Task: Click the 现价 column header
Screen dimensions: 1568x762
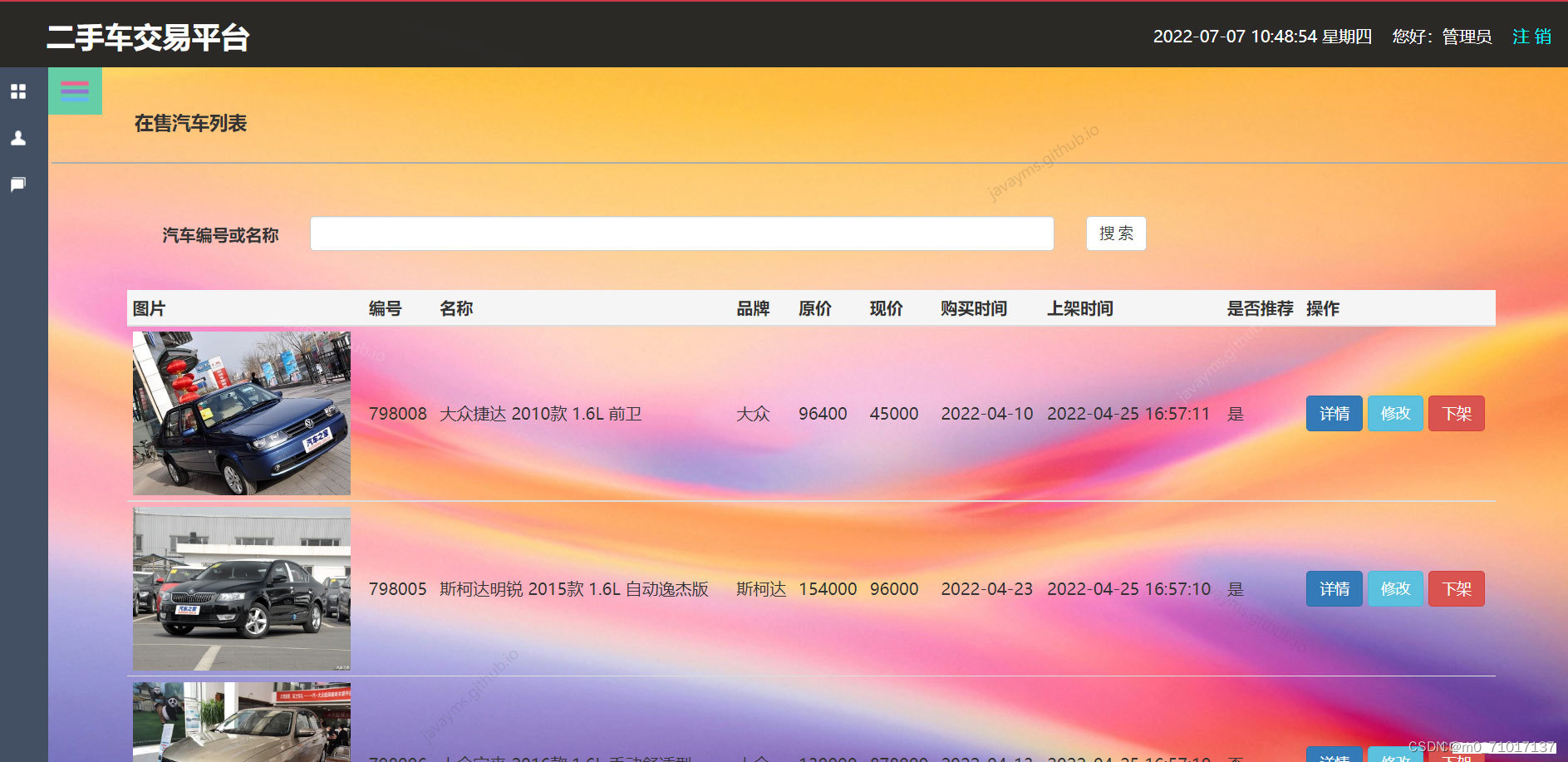Action: 887,309
